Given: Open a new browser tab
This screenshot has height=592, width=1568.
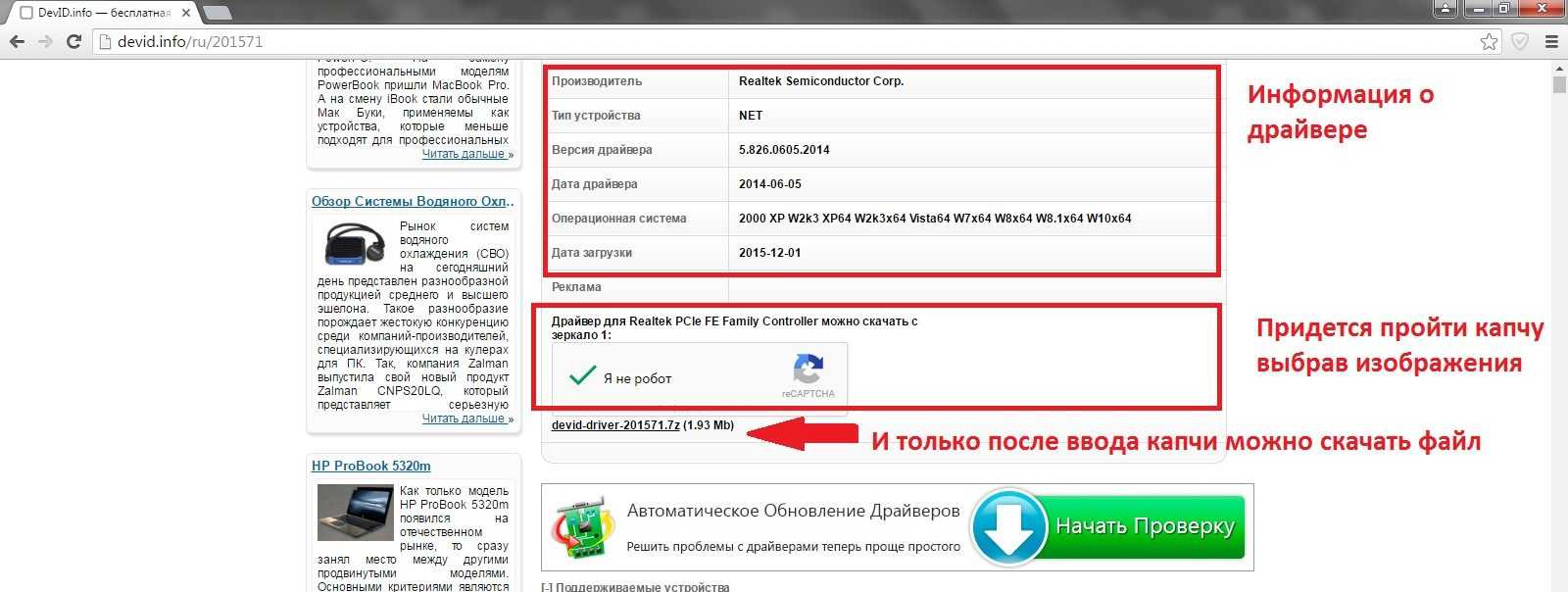Looking at the screenshot, I should pyautogui.click(x=218, y=13).
